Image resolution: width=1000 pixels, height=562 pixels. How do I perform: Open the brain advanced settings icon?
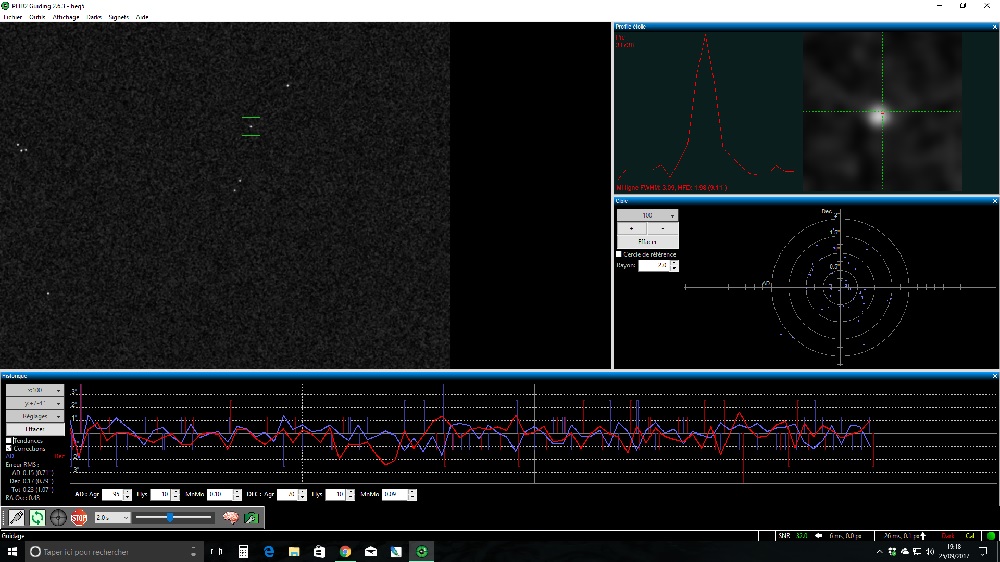point(231,517)
